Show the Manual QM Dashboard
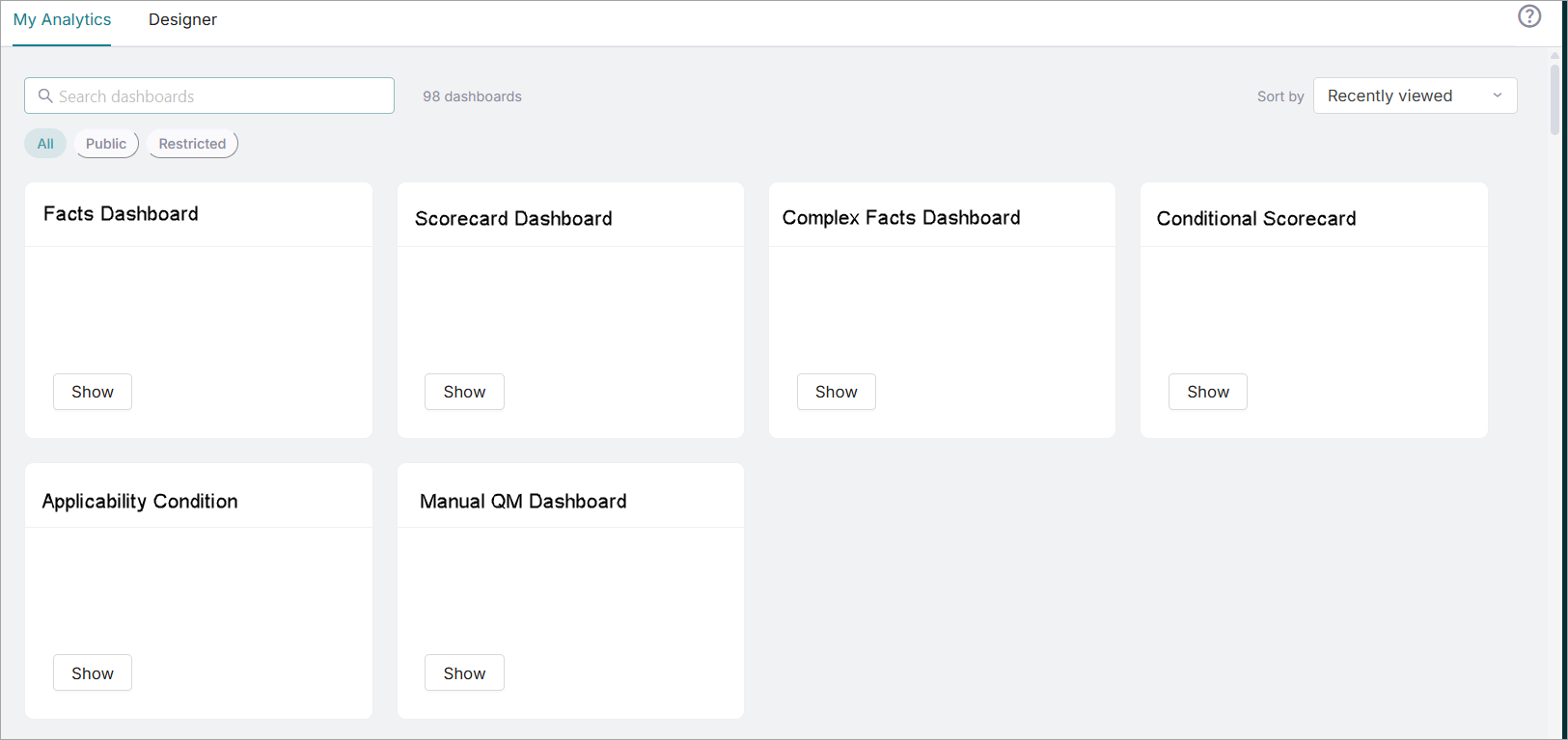Image resolution: width=1568 pixels, height=740 pixels. [x=464, y=673]
